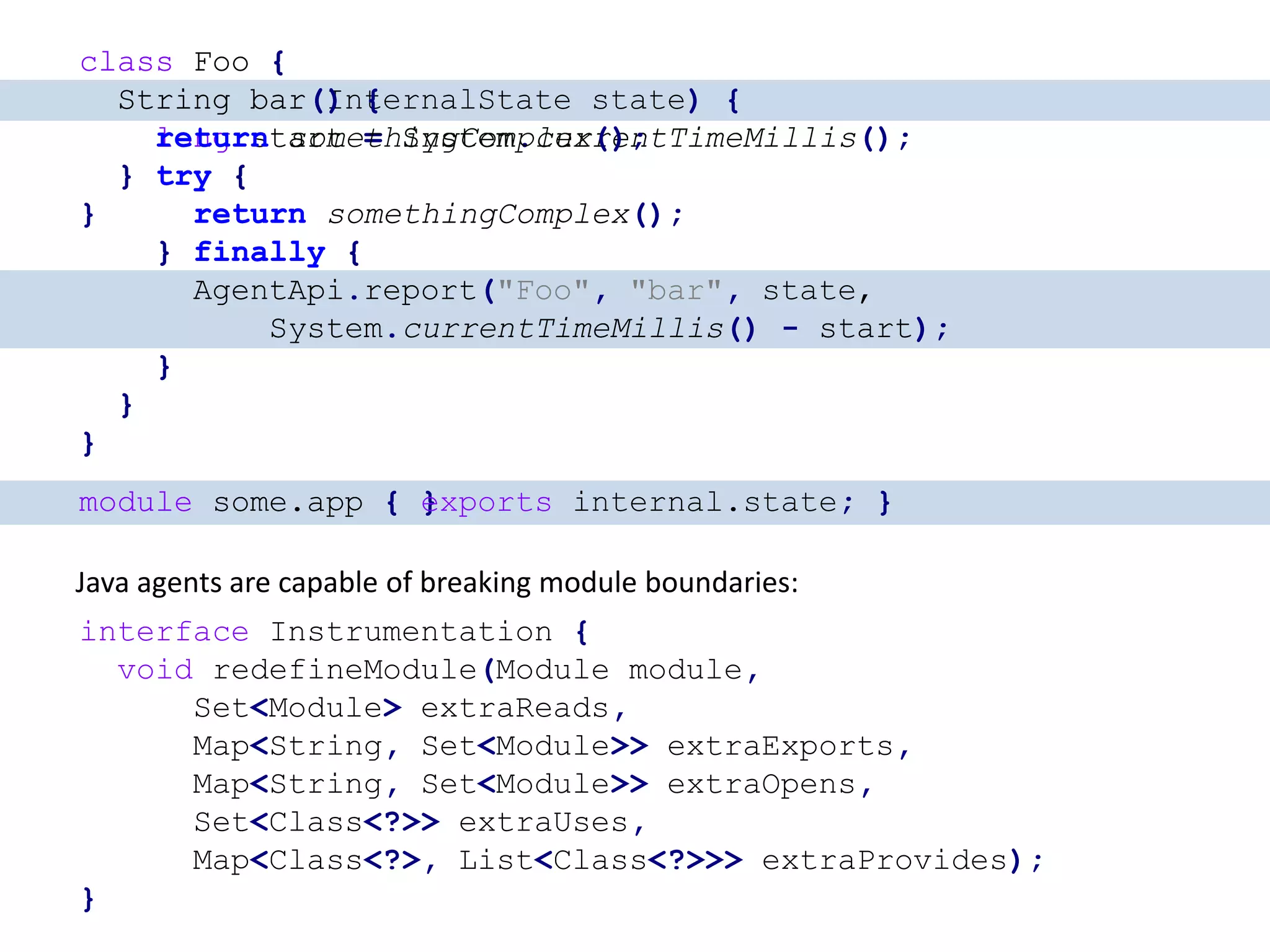This screenshot has width=1270, height=952.
Task: Click 'System.currentTimeMillis() - start);' line
Action: (x=608, y=328)
